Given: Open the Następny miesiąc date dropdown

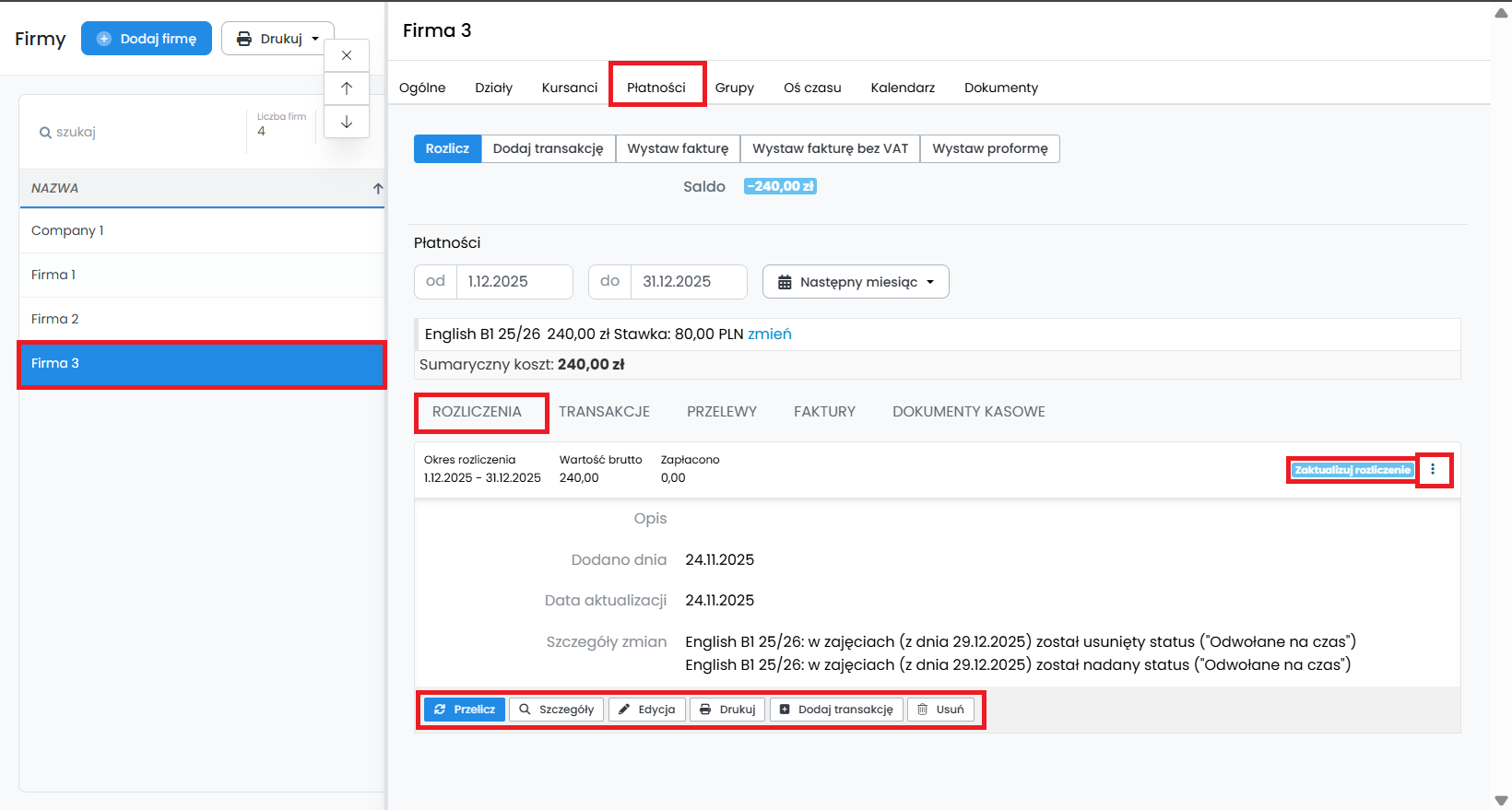Looking at the screenshot, I should pos(856,282).
